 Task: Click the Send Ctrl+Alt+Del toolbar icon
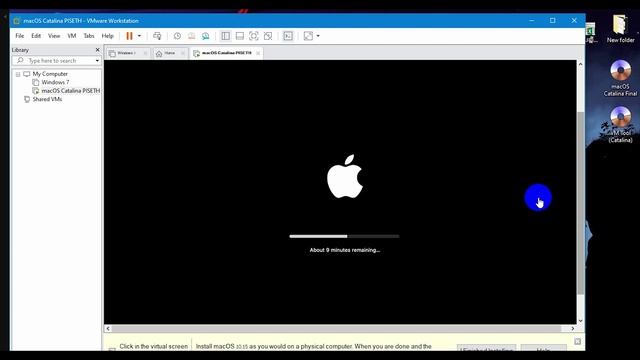tap(157, 36)
